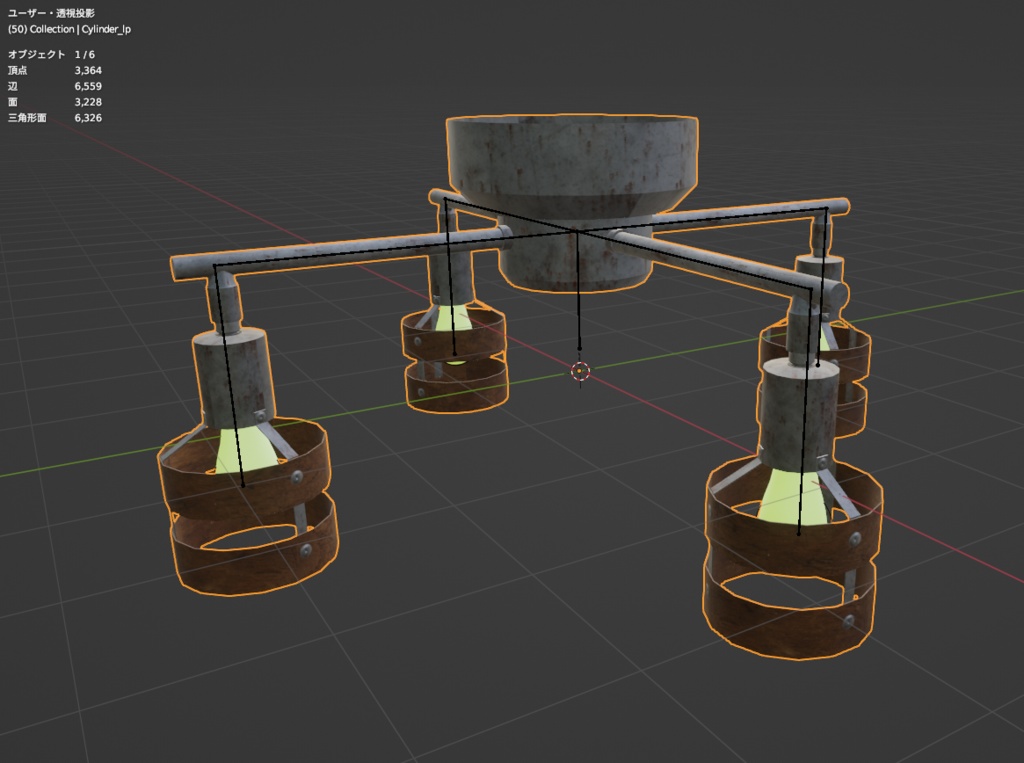Click the vertices count '3,364'
This screenshot has width=1024, height=763.
tap(88, 70)
